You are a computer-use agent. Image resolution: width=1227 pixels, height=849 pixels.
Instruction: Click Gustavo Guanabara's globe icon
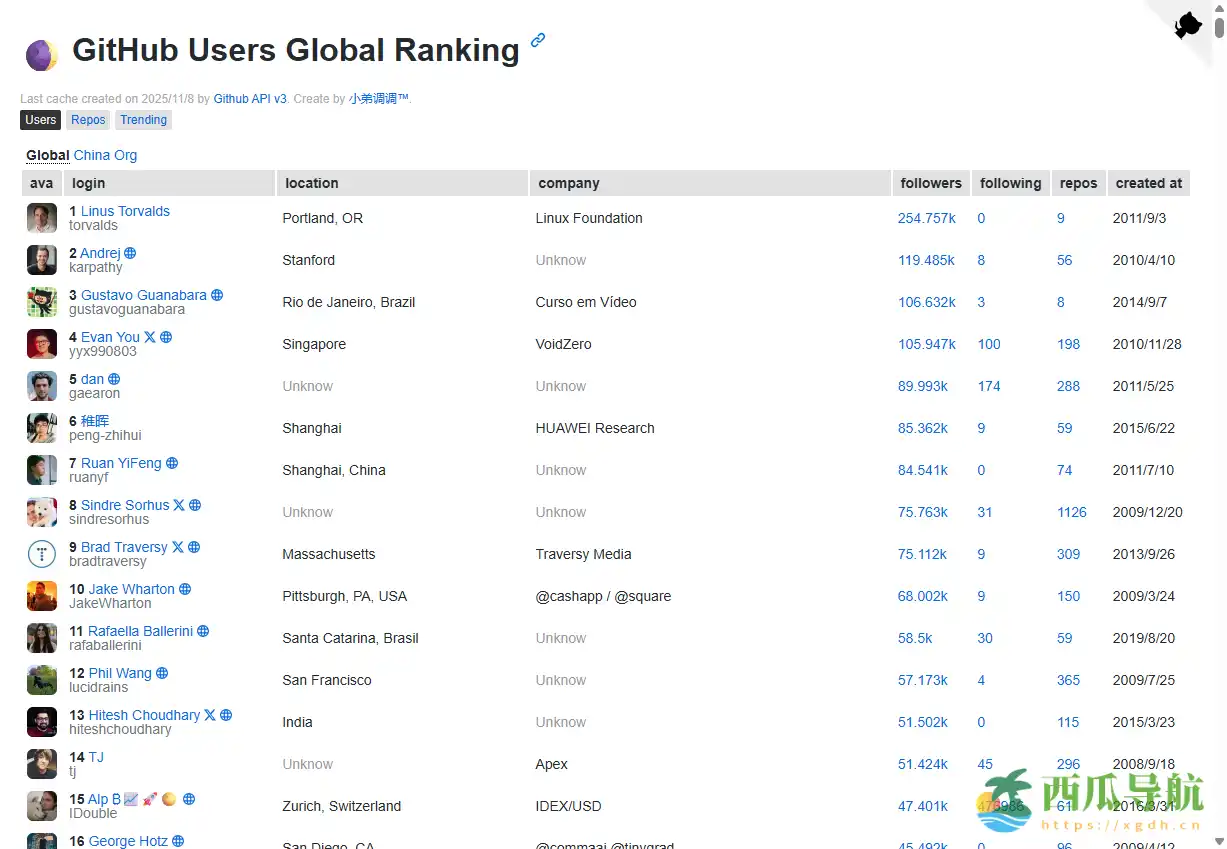218,296
